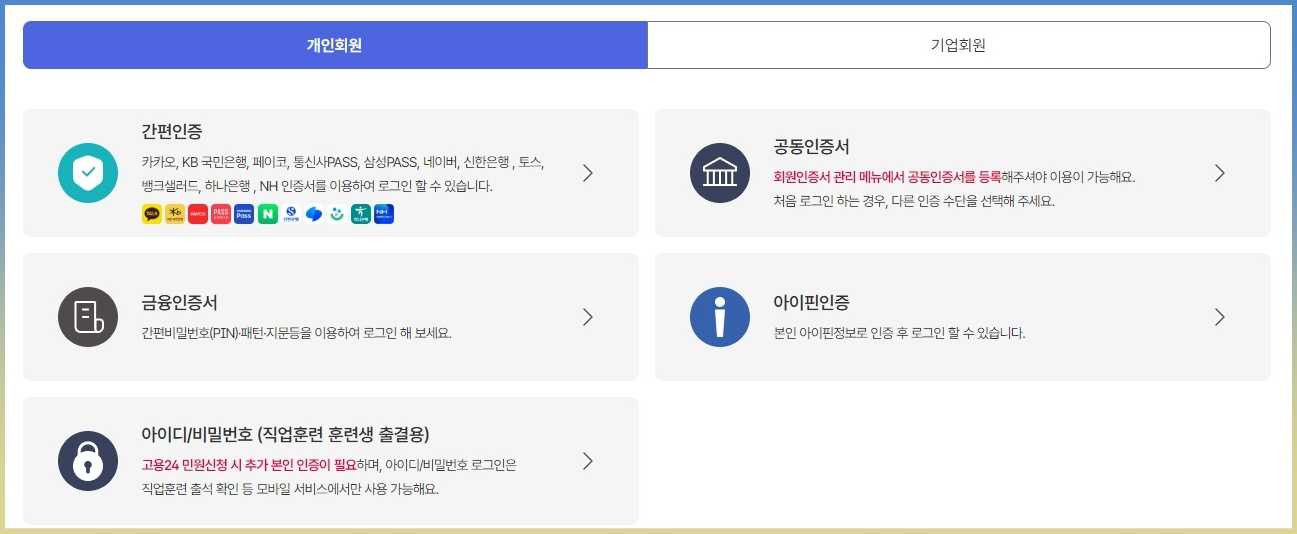
Task: Click the blue Toss logo icon
Action: (314, 214)
